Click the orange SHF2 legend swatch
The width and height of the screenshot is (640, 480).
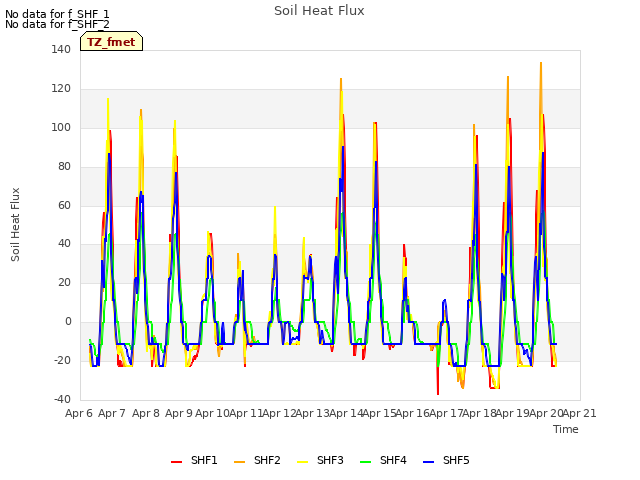pyautogui.click(x=240, y=461)
